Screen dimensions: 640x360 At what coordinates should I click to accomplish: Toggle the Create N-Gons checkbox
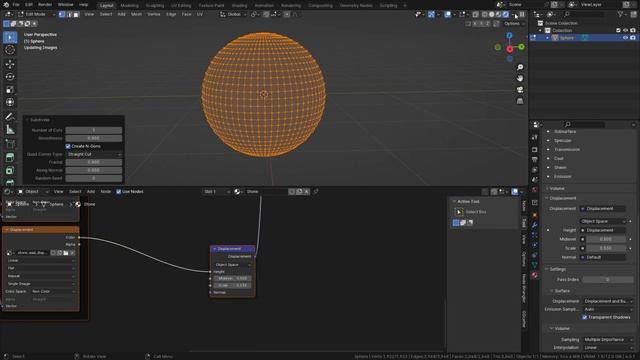pos(68,146)
